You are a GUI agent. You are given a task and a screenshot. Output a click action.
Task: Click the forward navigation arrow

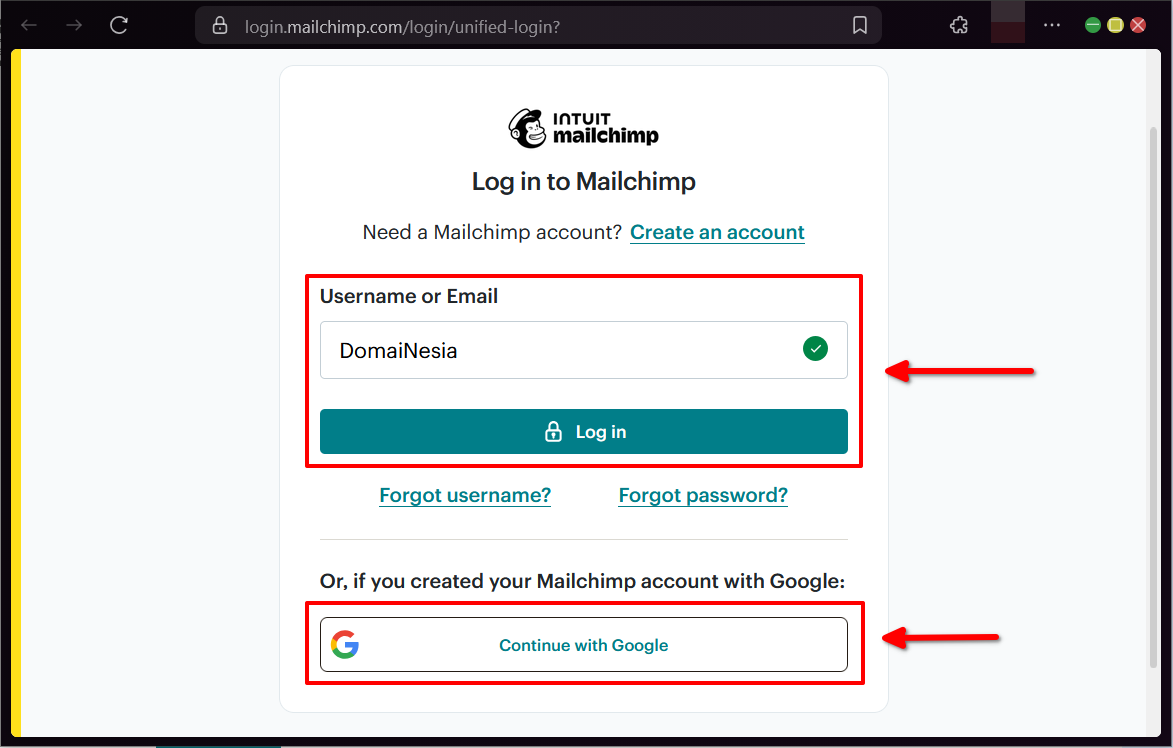(72, 24)
